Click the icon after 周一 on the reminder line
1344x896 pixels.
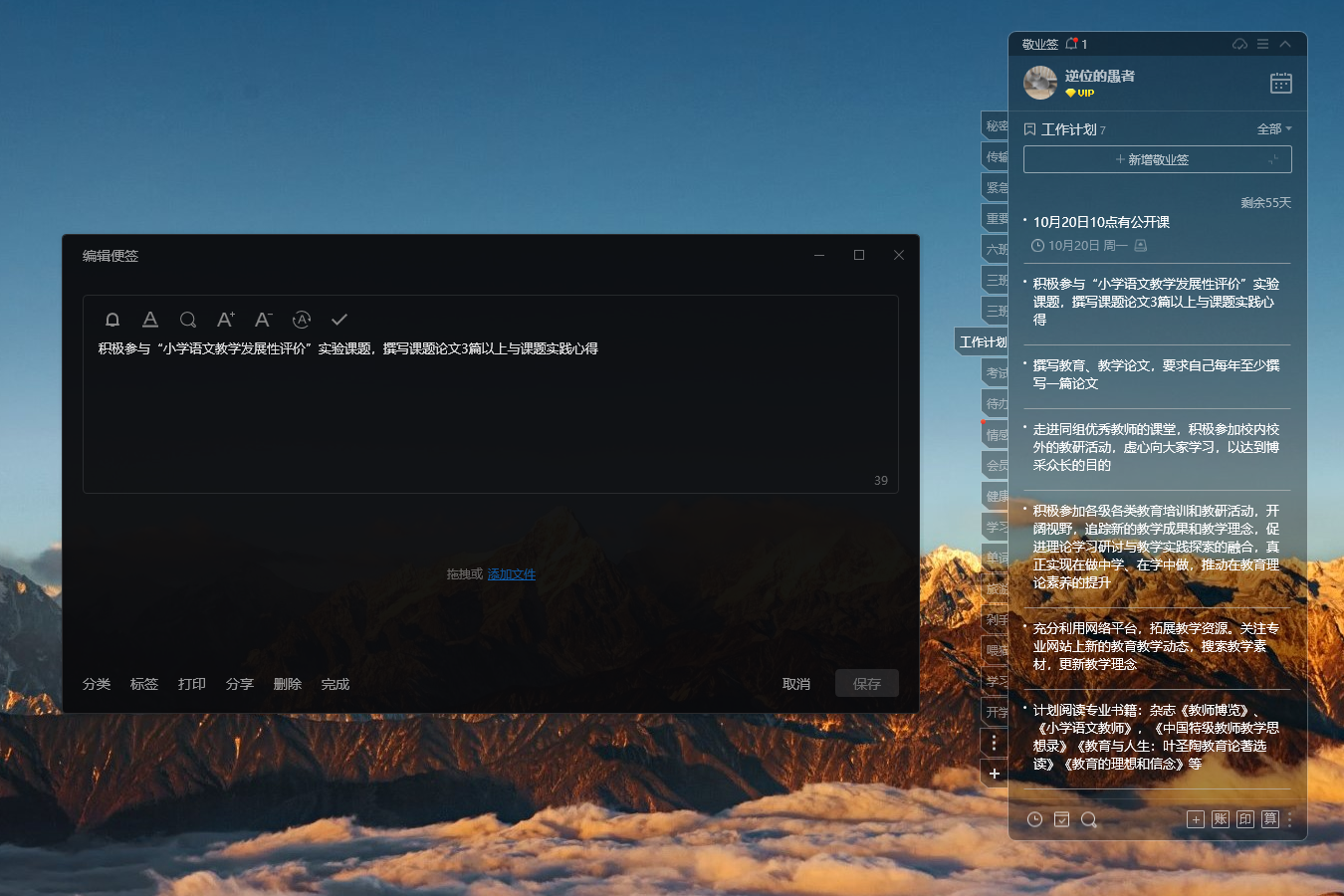(x=1141, y=246)
